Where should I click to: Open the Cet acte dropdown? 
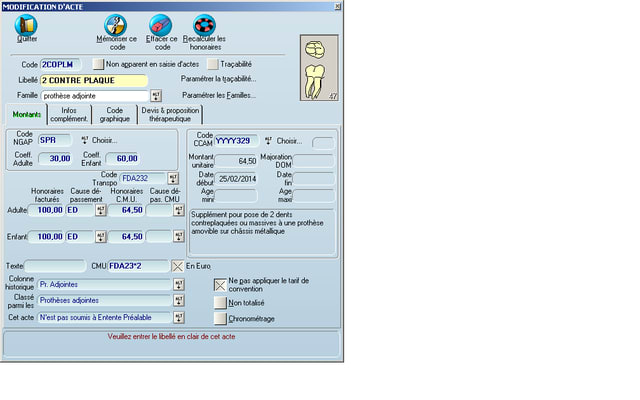[x=178, y=317]
